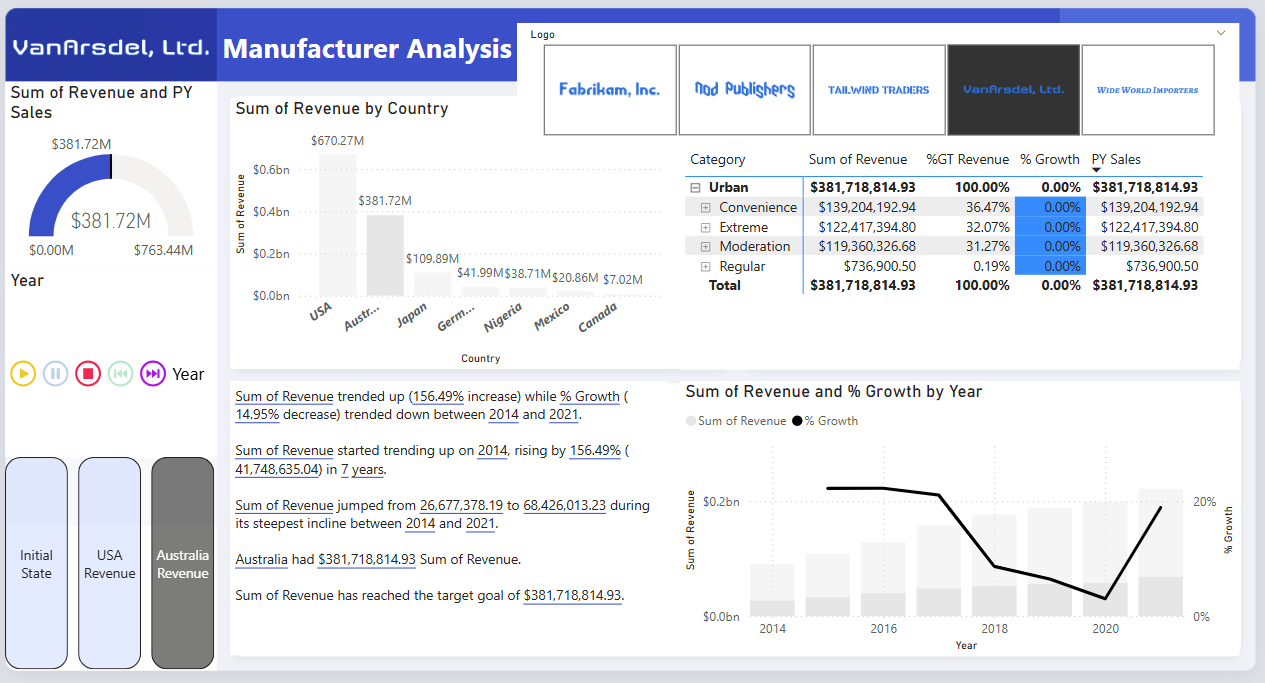Select the Fabrikam, Inc. logo tile
The image size is (1265, 683).
[x=610, y=90]
